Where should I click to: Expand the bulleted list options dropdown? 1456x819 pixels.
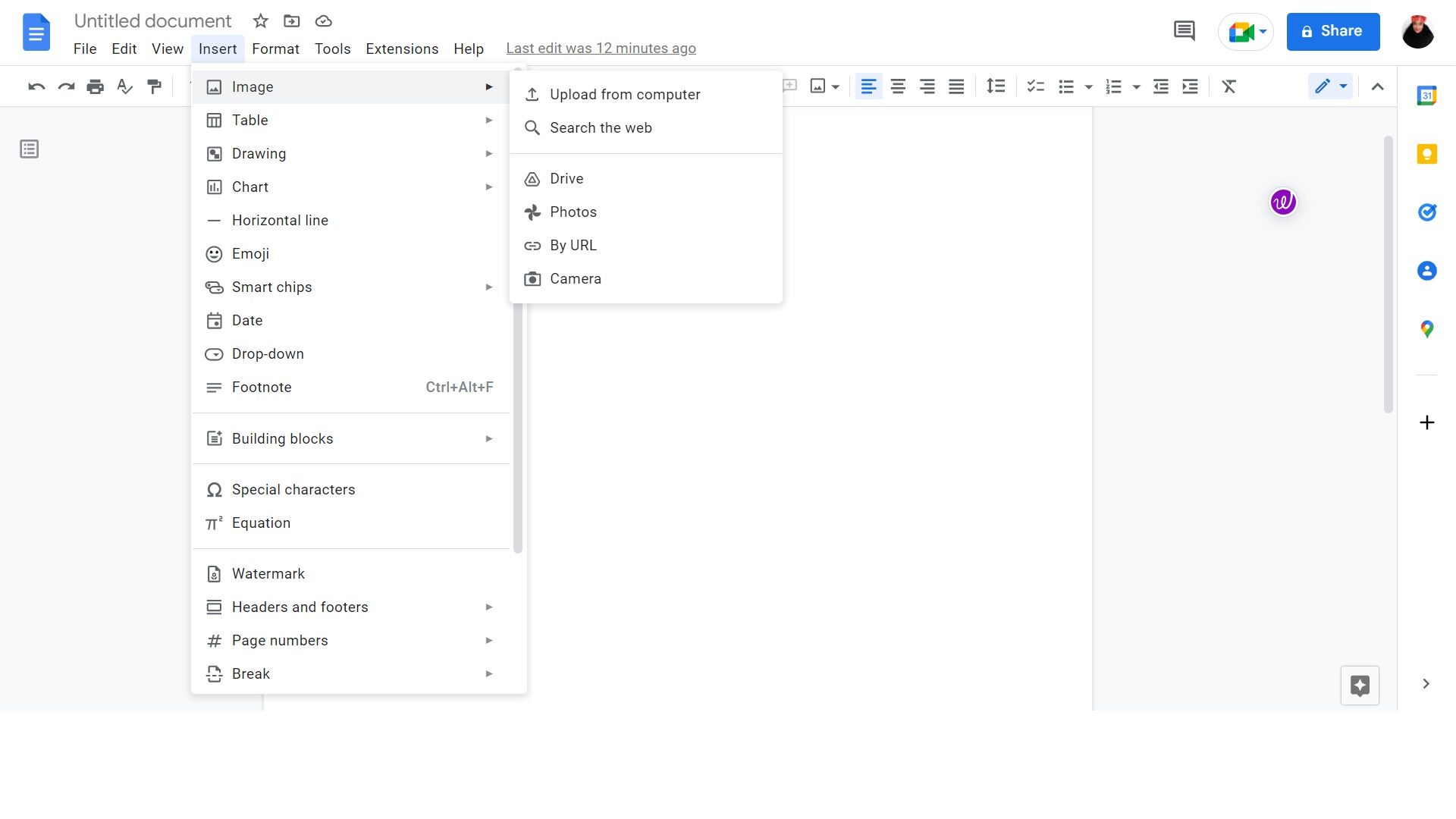(x=1088, y=86)
